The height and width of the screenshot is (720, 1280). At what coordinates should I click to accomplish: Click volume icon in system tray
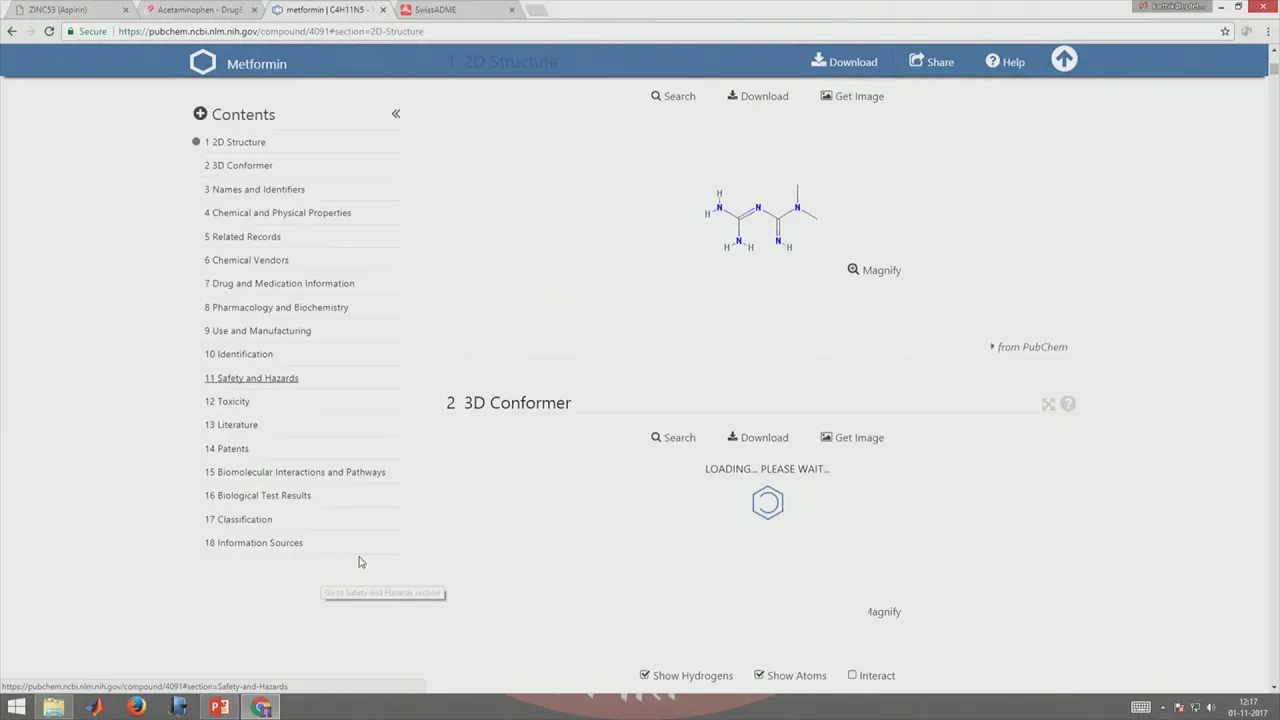pos(1211,708)
